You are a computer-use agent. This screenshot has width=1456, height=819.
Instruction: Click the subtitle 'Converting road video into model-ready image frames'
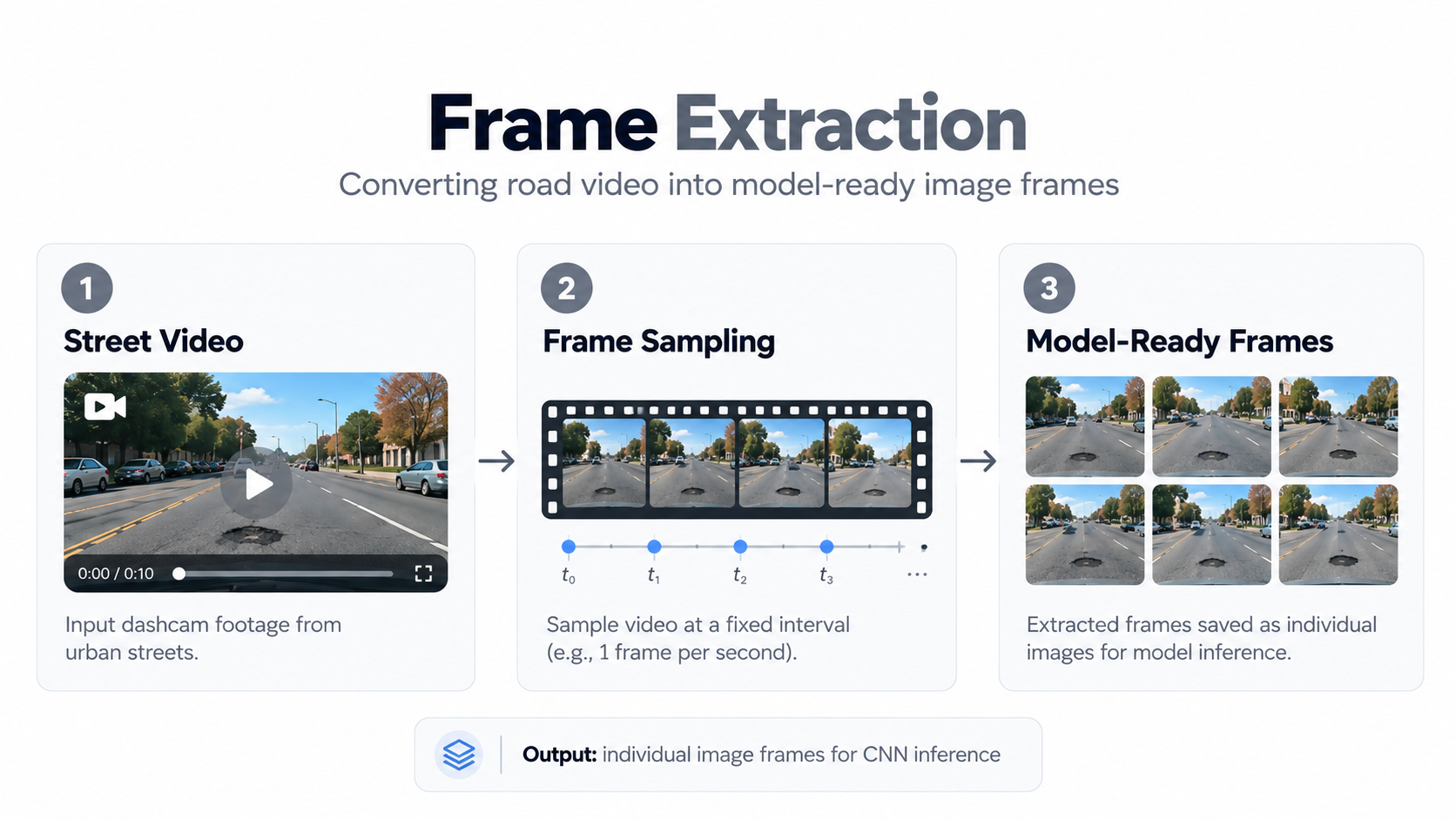click(x=729, y=185)
